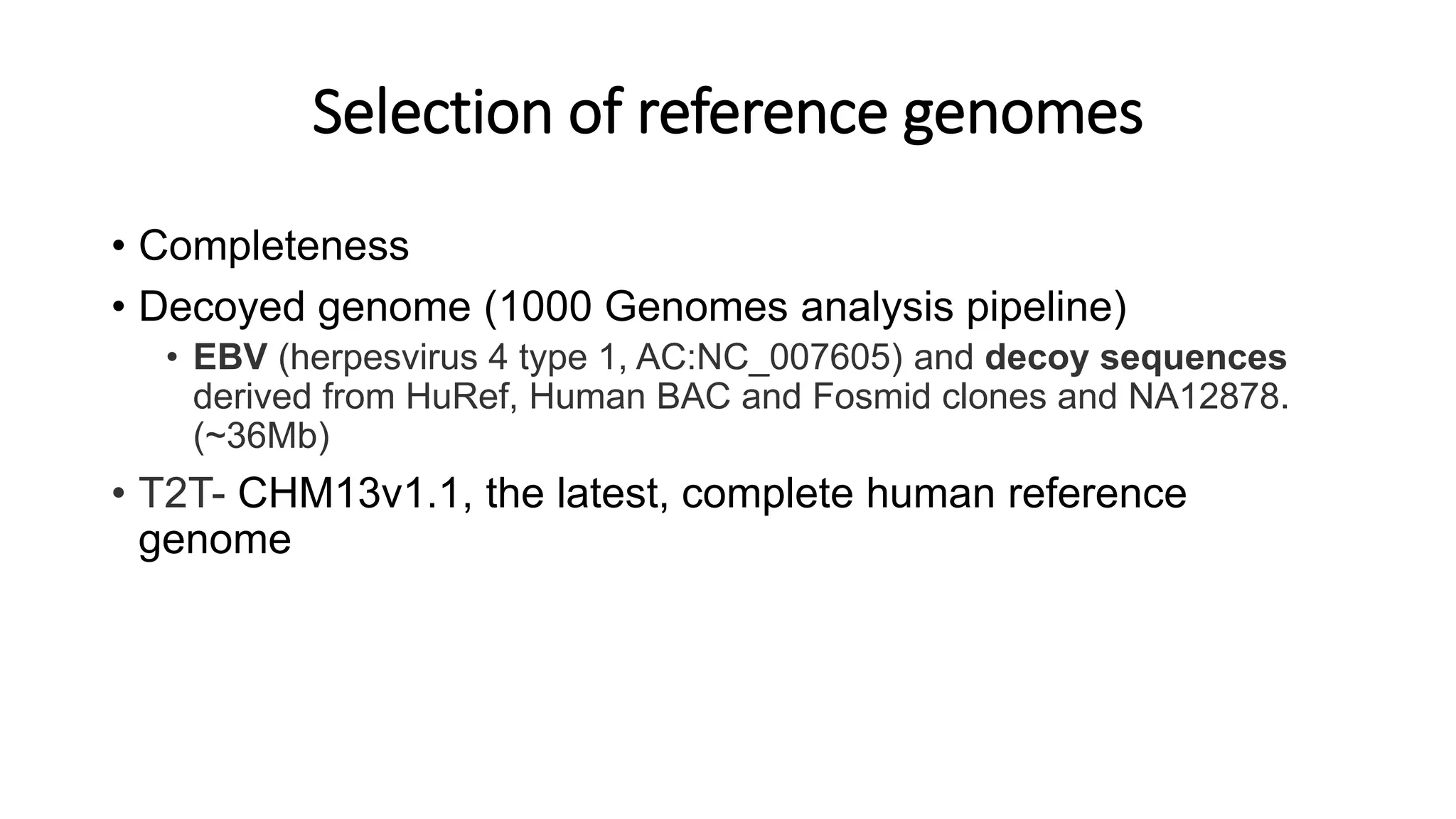Image resolution: width=1456 pixels, height=819 pixels.
Task: Click the accession text "AC:NC_007605"
Action: click(763, 358)
